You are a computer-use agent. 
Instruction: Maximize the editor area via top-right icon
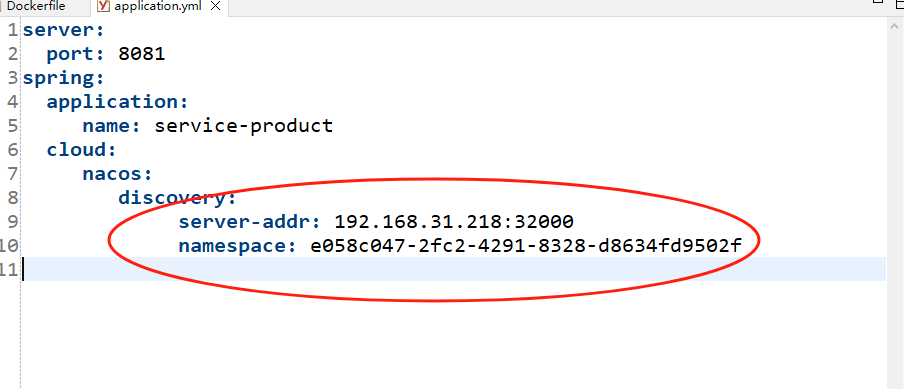pyautogui.click(x=899, y=2)
